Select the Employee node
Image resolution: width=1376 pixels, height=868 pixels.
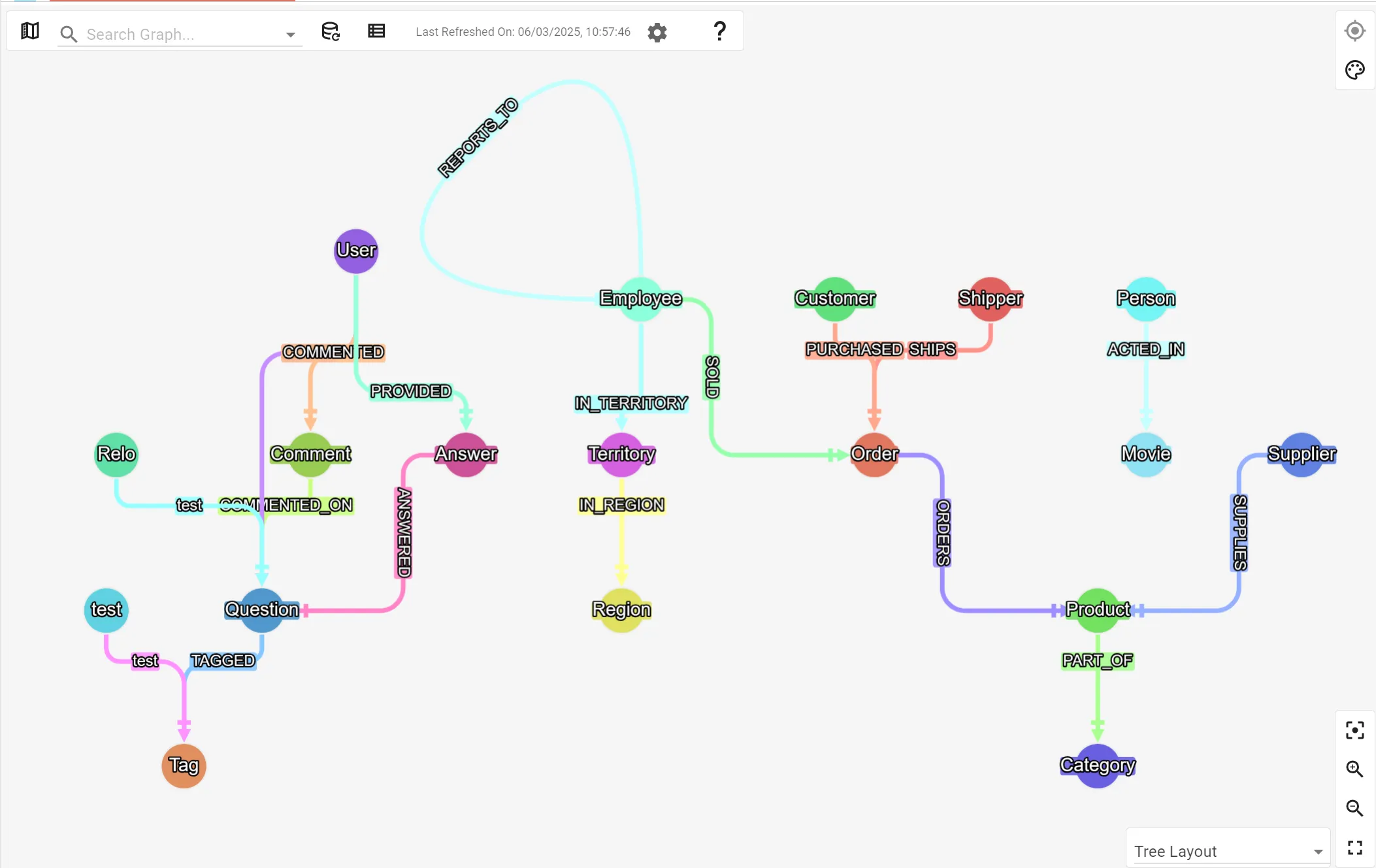[641, 298]
